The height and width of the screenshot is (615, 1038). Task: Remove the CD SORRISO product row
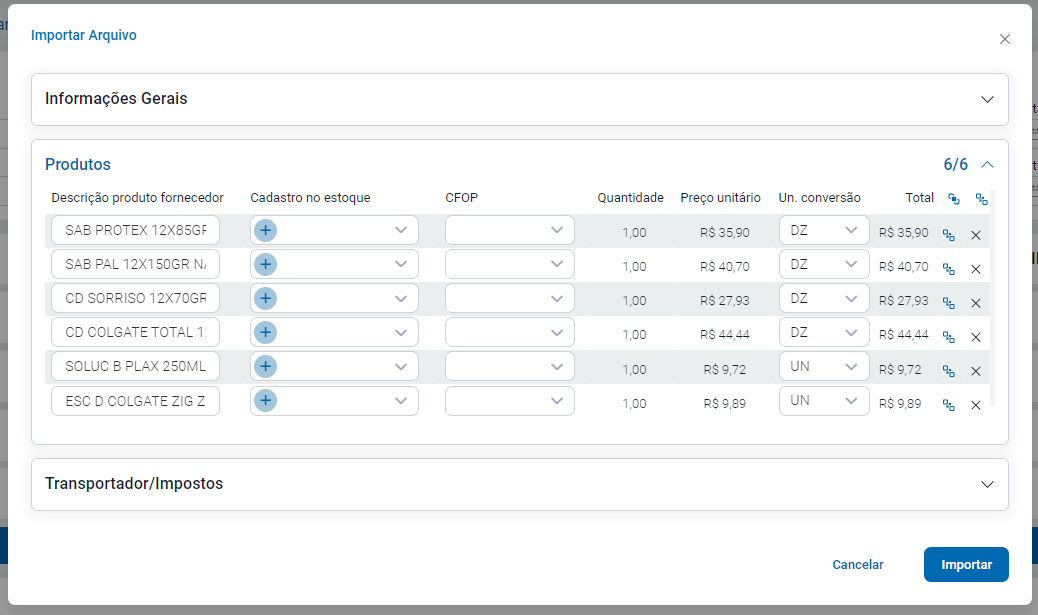click(x=976, y=303)
